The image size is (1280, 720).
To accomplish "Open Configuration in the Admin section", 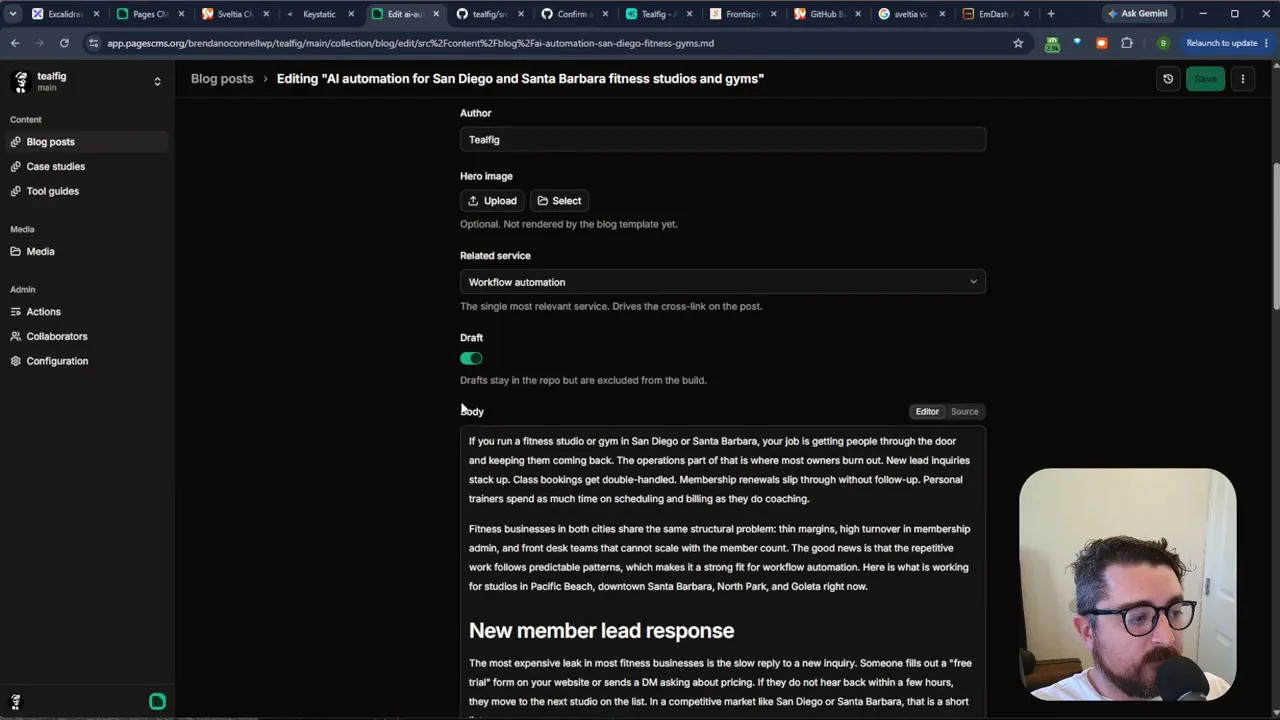I will tap(87, 361).
